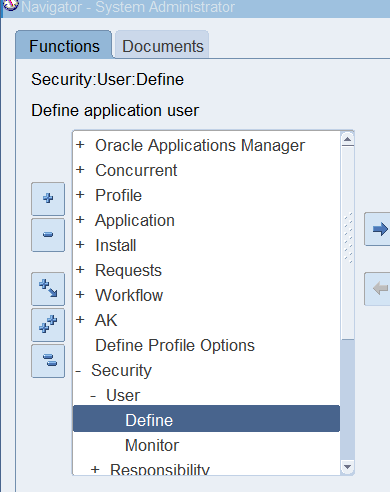Select the Functions tab
Viewport: 390px width, 492px height.
click(x=64, y=45)
